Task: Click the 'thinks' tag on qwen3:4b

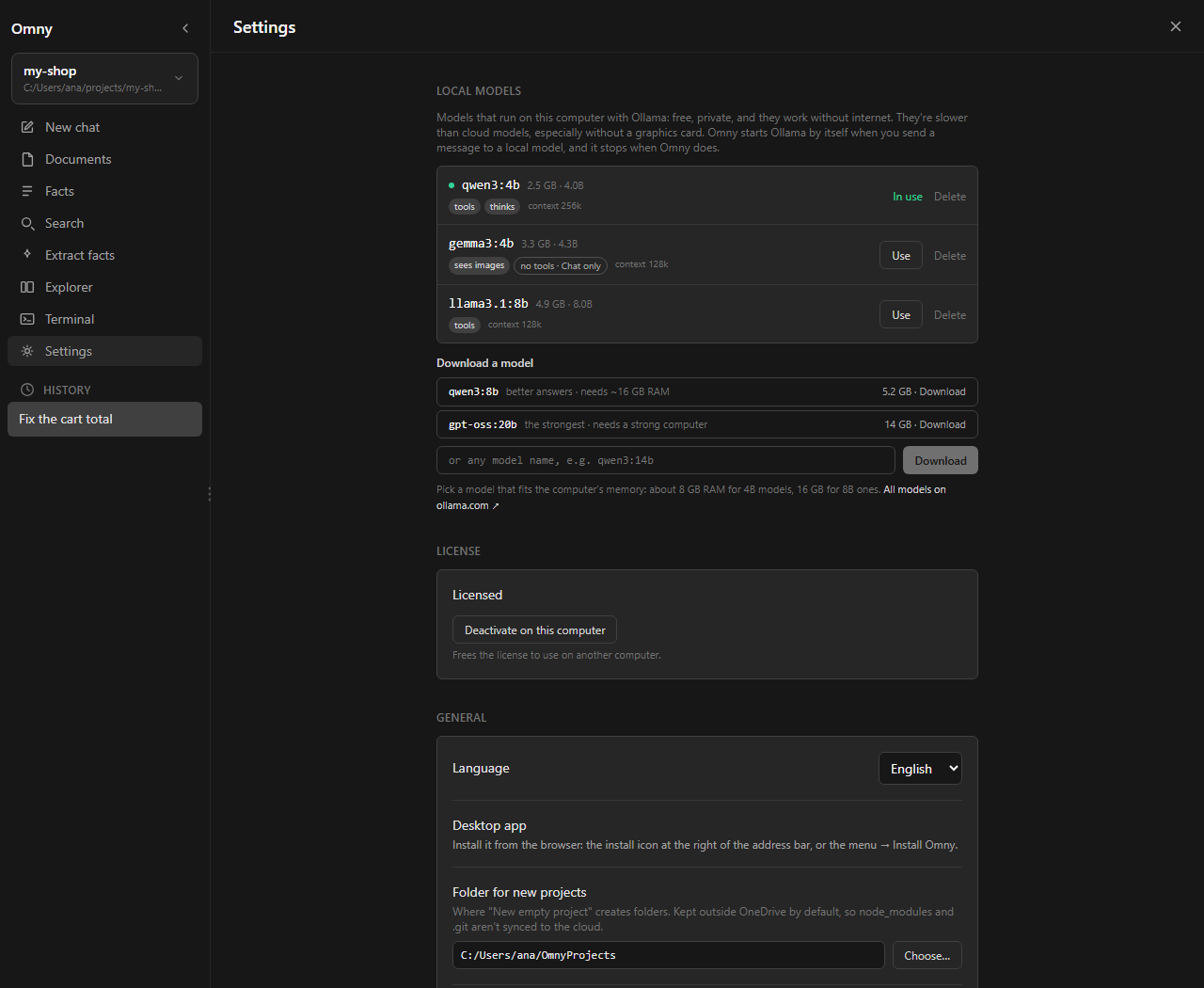Action: click(502, 207)
